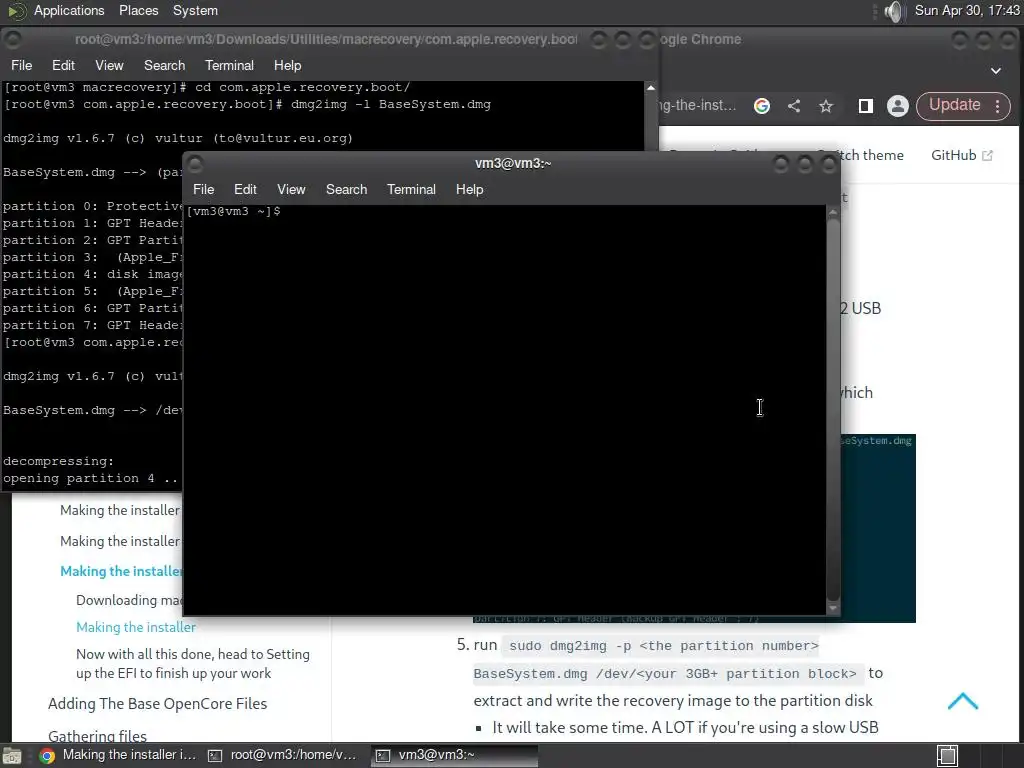This screenshot has height=768, width=1024.
Task: Open the Places menu in top panel
Action: 138,10
